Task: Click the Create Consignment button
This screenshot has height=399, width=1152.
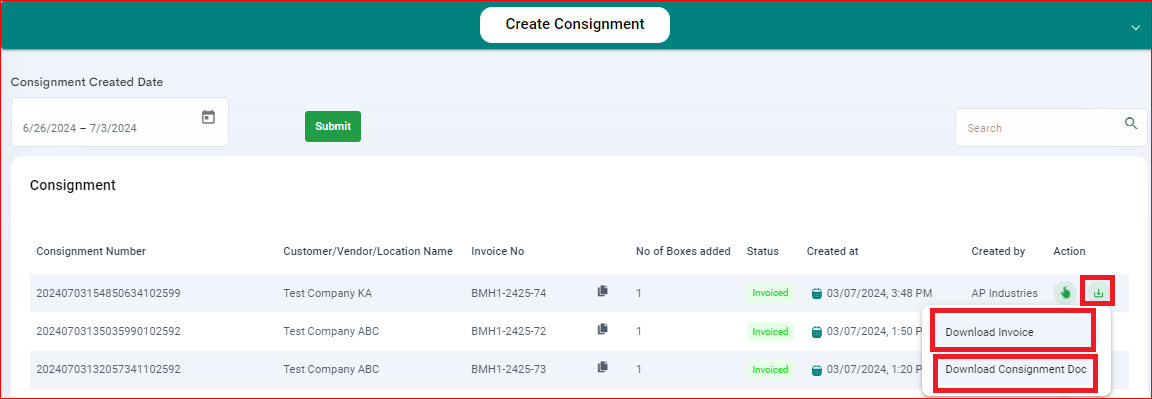Action: point(575,24)
